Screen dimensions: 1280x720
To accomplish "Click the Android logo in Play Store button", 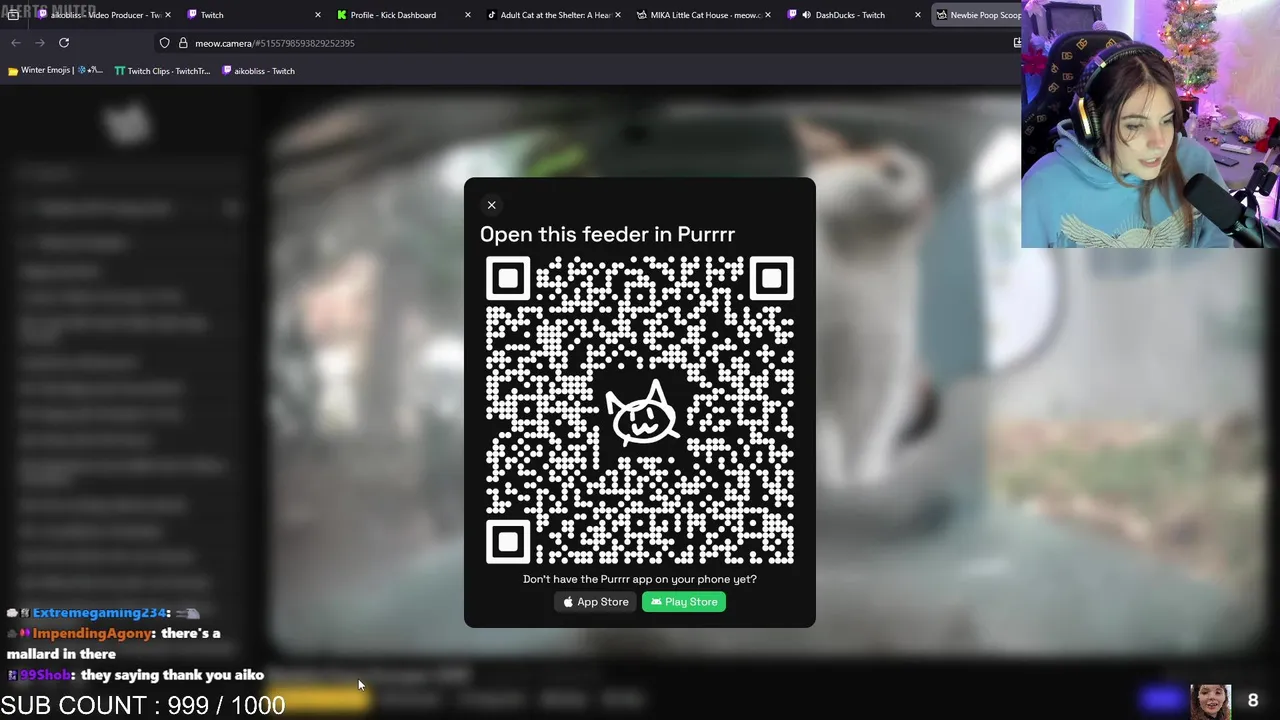I will click(656, 602).
